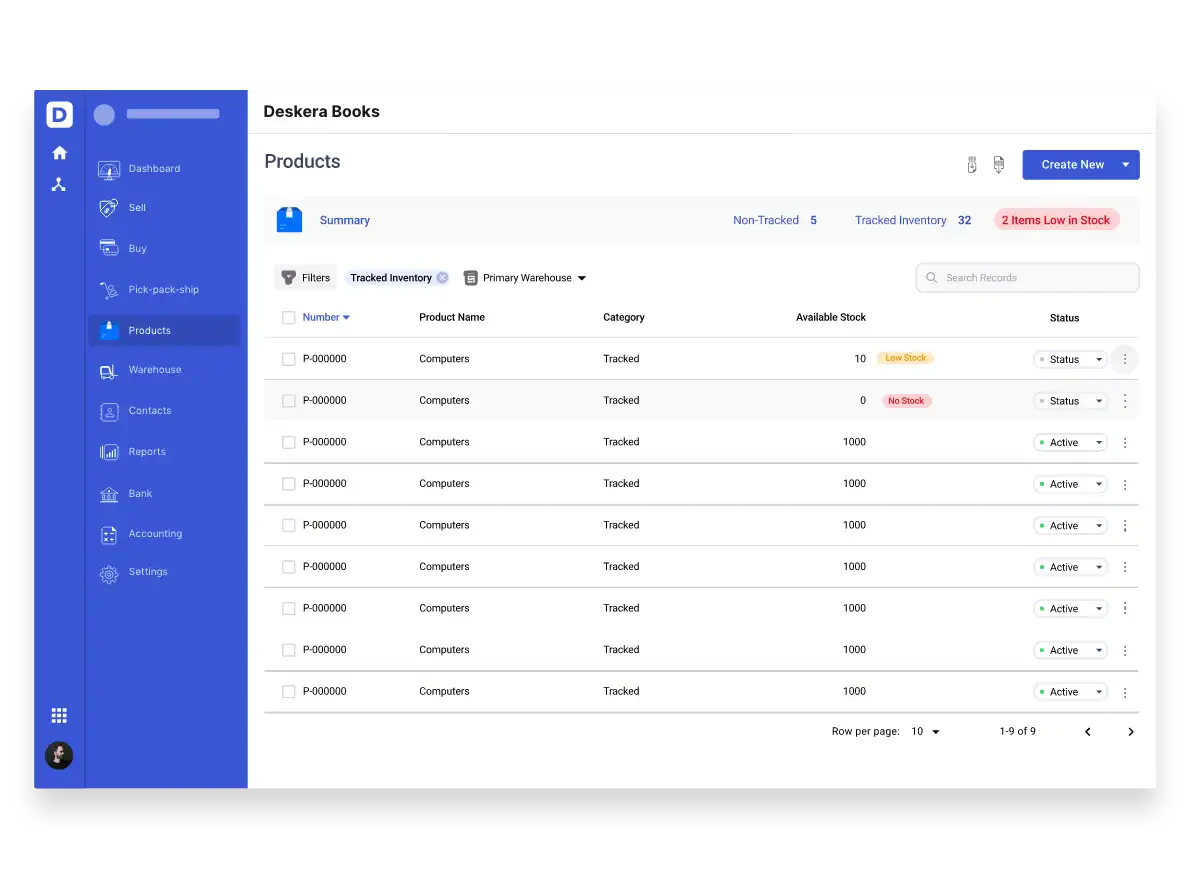The image size is (1193, 880).
Task: Click the red No Stock tag
Action: click(x=905, y=401)
